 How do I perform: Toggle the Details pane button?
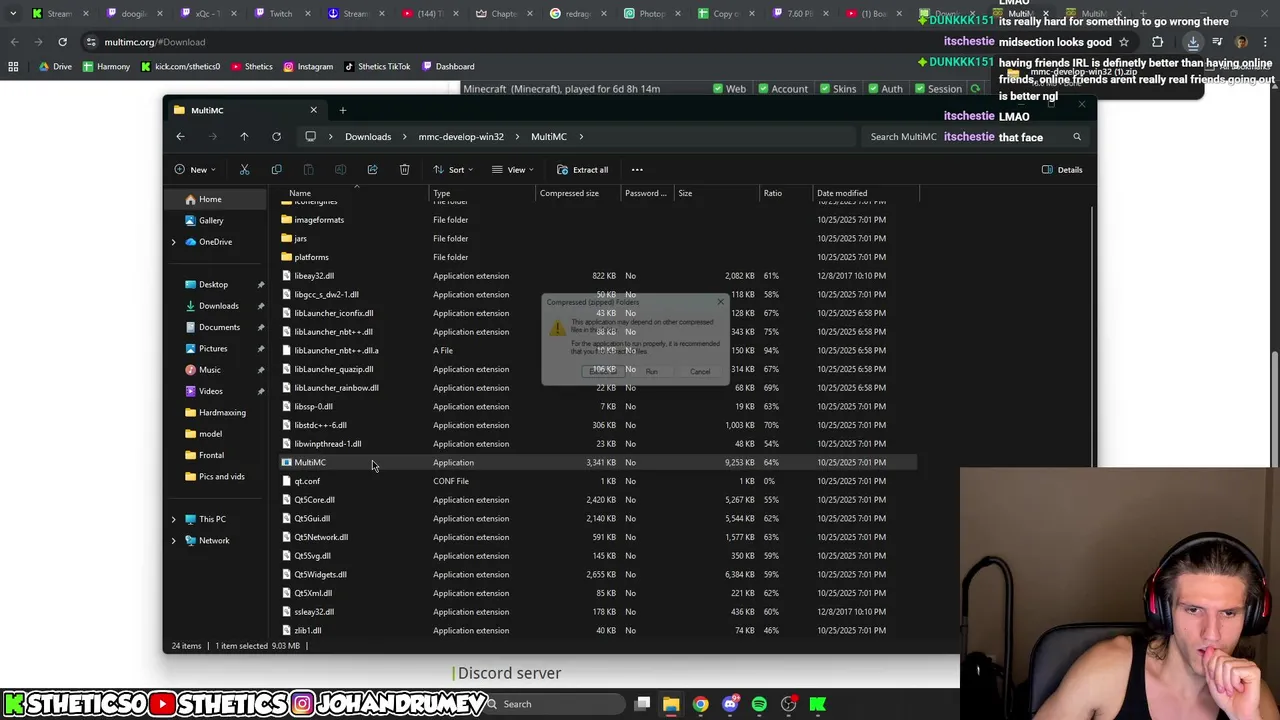pos(1062,170)
